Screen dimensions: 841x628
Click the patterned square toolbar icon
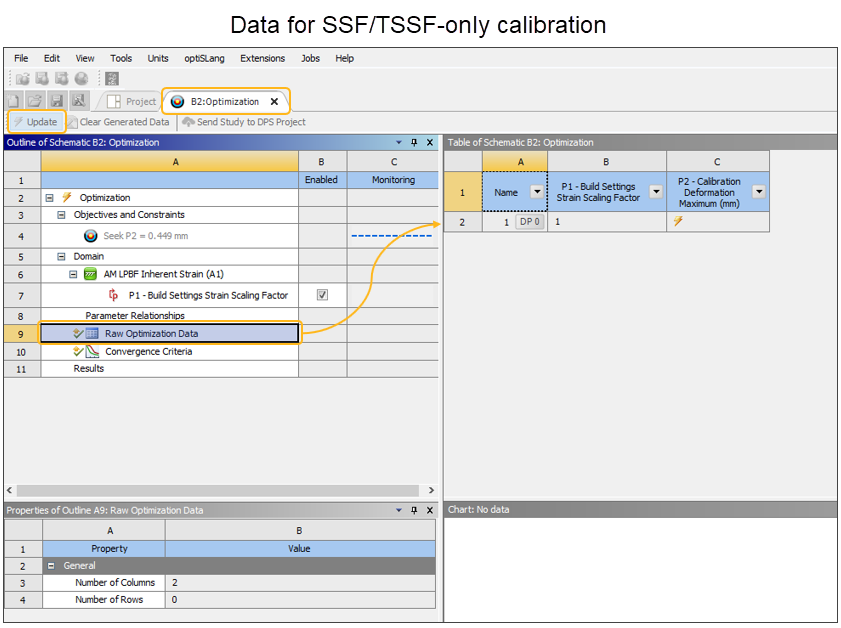point(112,79)
